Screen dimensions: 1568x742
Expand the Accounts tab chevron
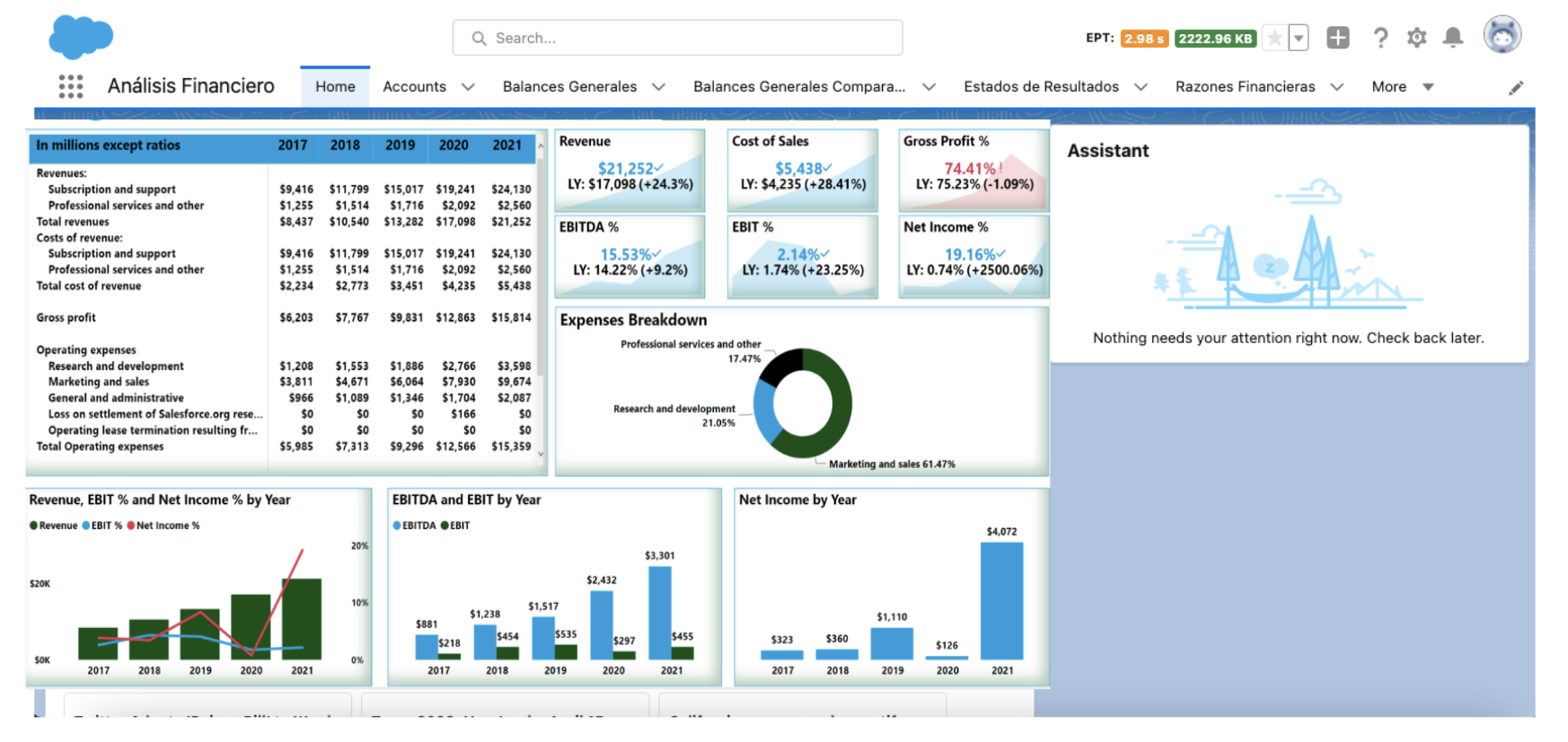(x=468, y=87)
